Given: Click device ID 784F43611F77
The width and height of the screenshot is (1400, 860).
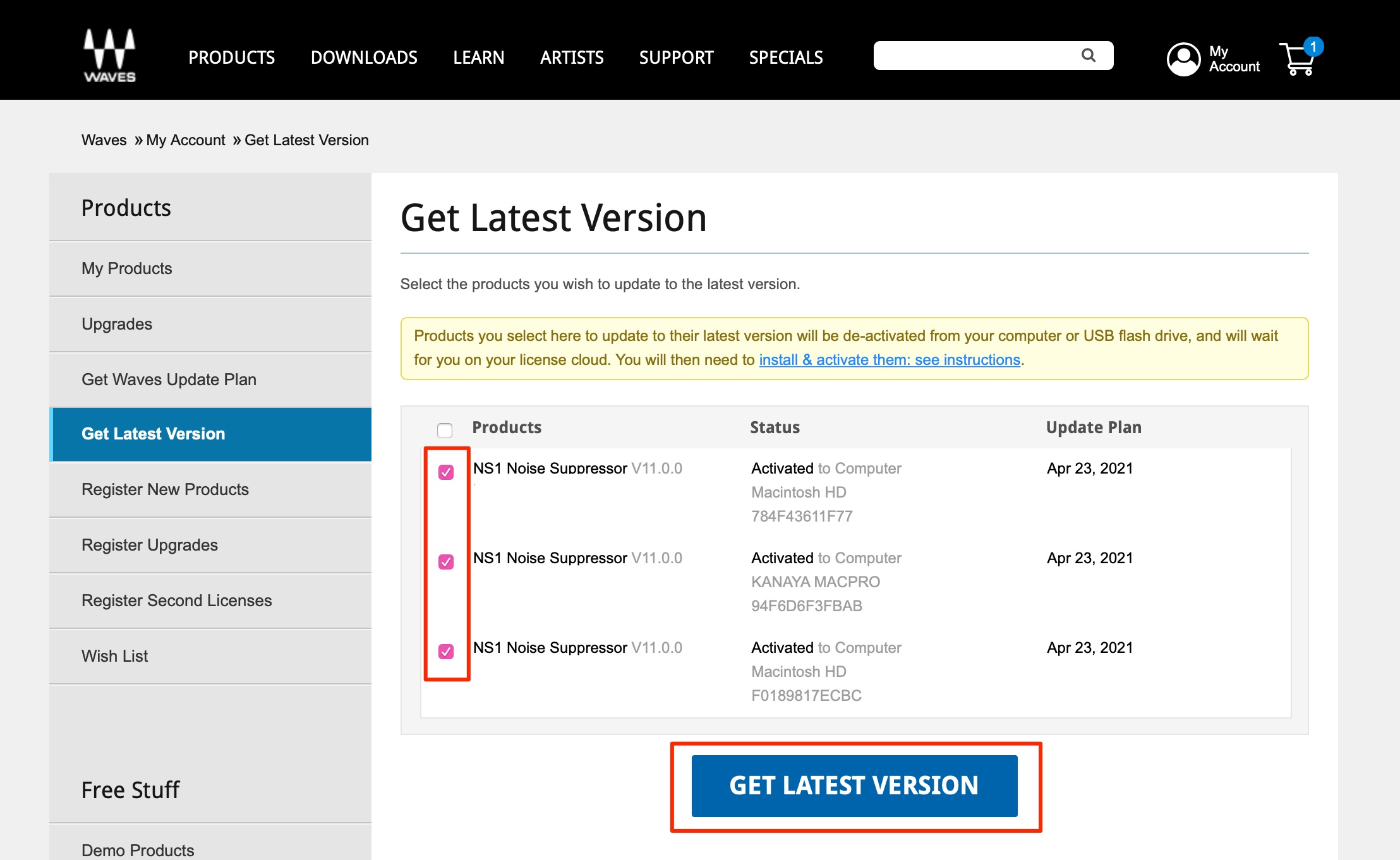Looking at the screenshot, I should [802, 517].
